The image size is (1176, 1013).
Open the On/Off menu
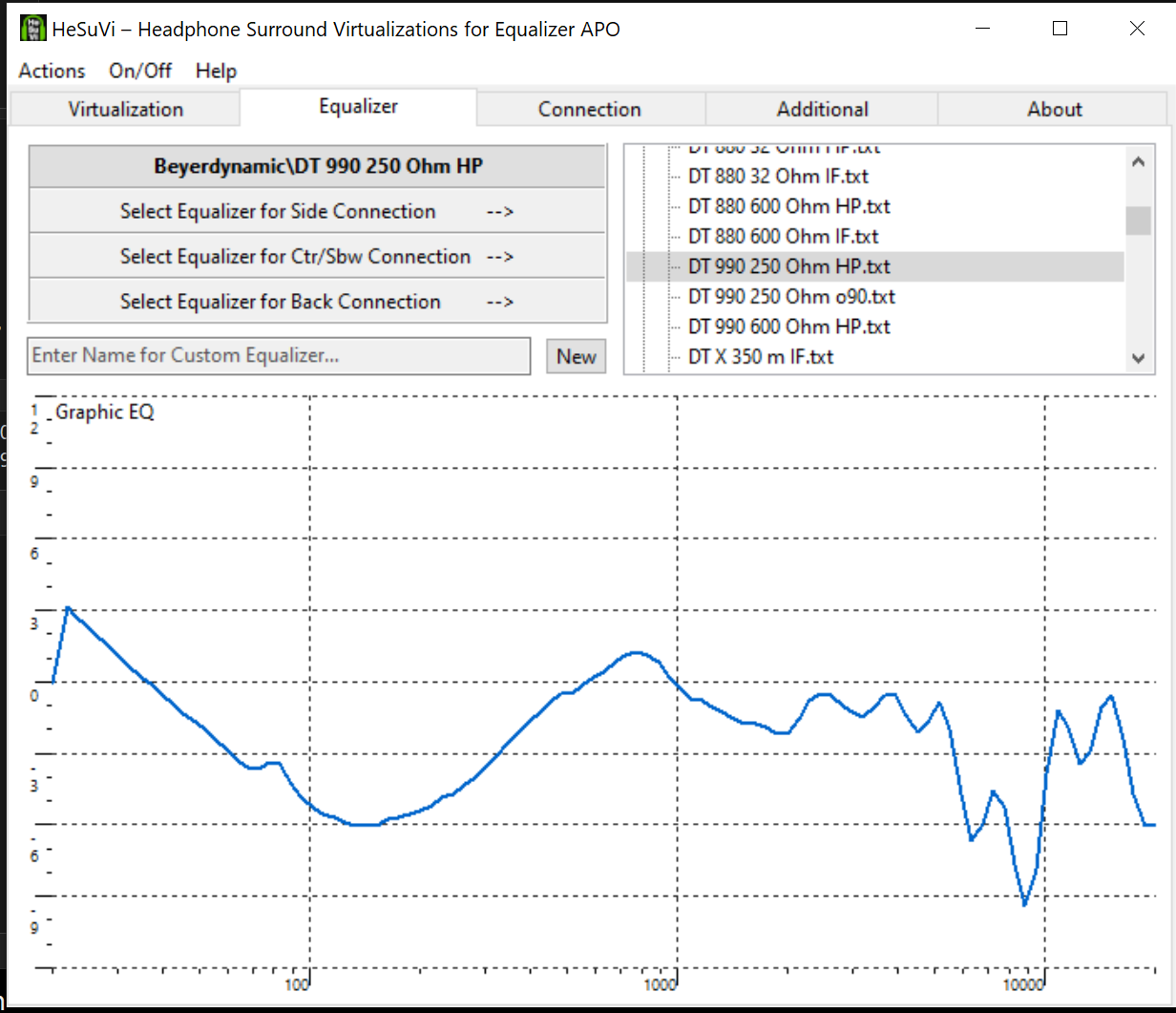pyautogui.click(x=140, y=71)
